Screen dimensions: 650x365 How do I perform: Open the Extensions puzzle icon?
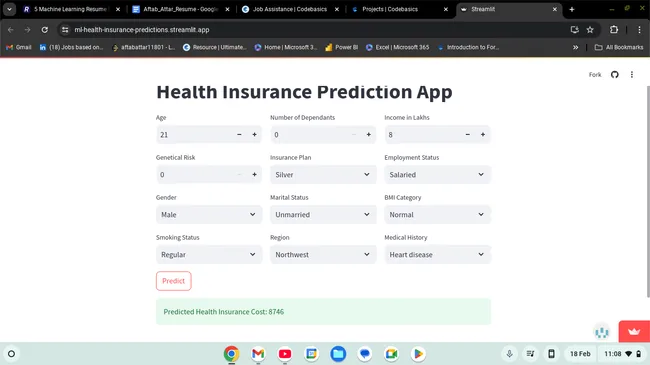click(x=614, y=30)
